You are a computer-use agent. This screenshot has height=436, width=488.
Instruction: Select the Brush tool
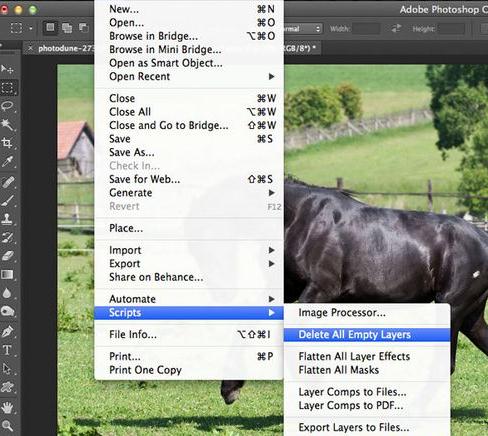(7, 201)
